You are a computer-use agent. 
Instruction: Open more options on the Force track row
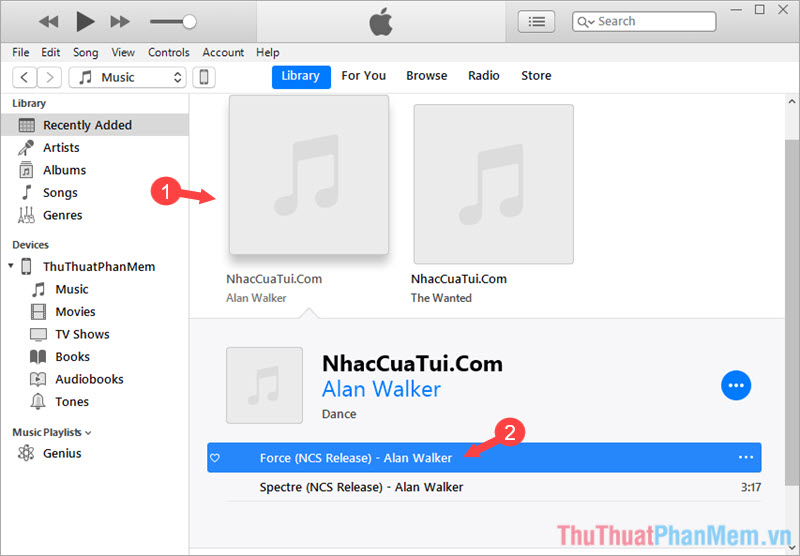tap(745, 458)
